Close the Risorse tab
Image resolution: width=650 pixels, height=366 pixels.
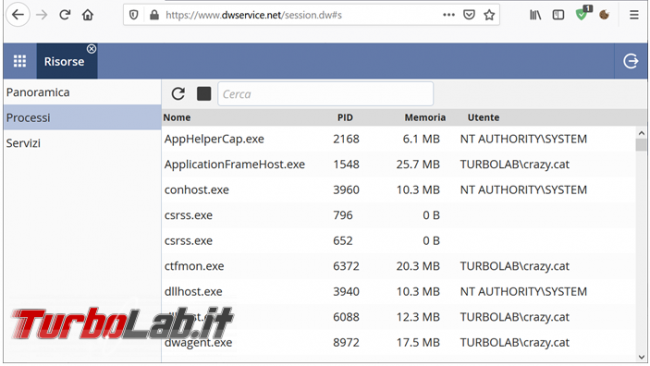(x=91, y=49)
